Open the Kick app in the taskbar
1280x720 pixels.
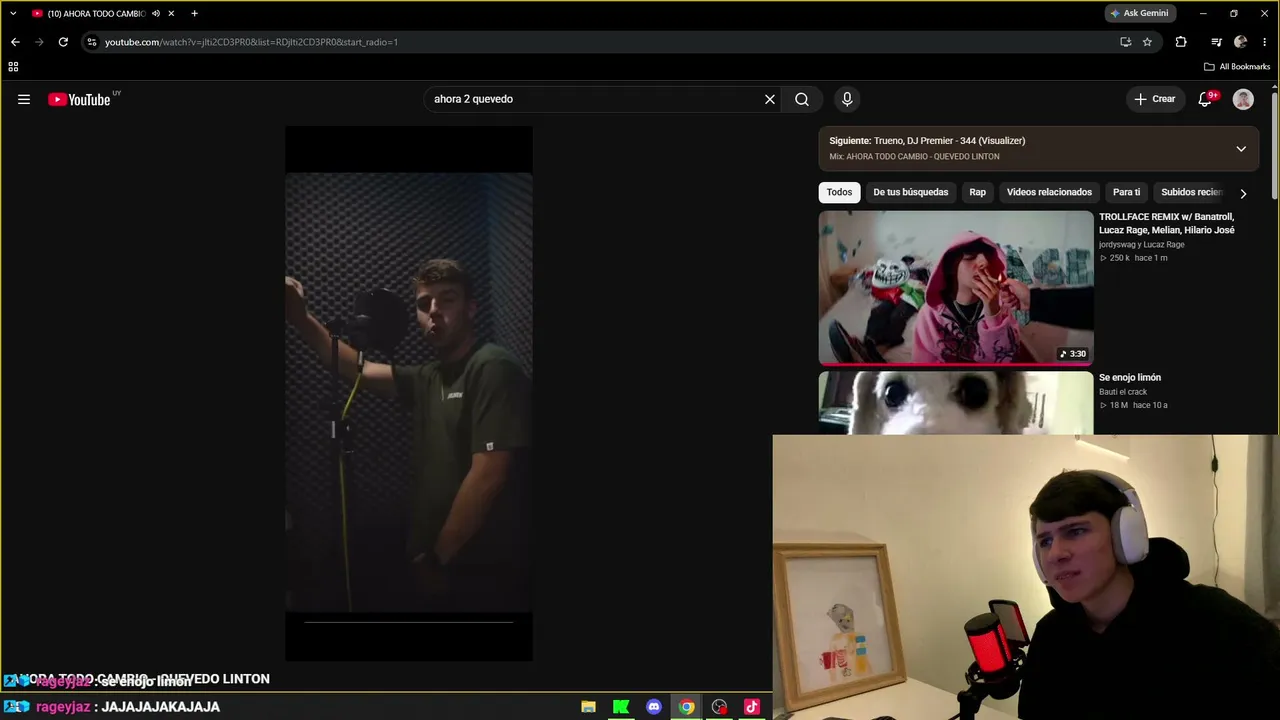point(621,707)
